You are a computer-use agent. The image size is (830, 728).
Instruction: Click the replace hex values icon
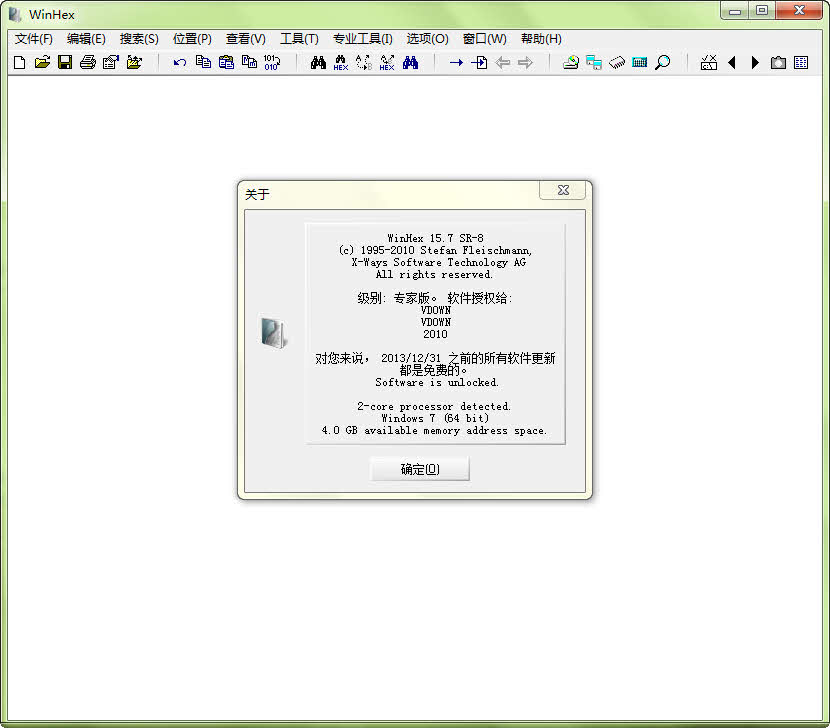(x=387, y=63)
